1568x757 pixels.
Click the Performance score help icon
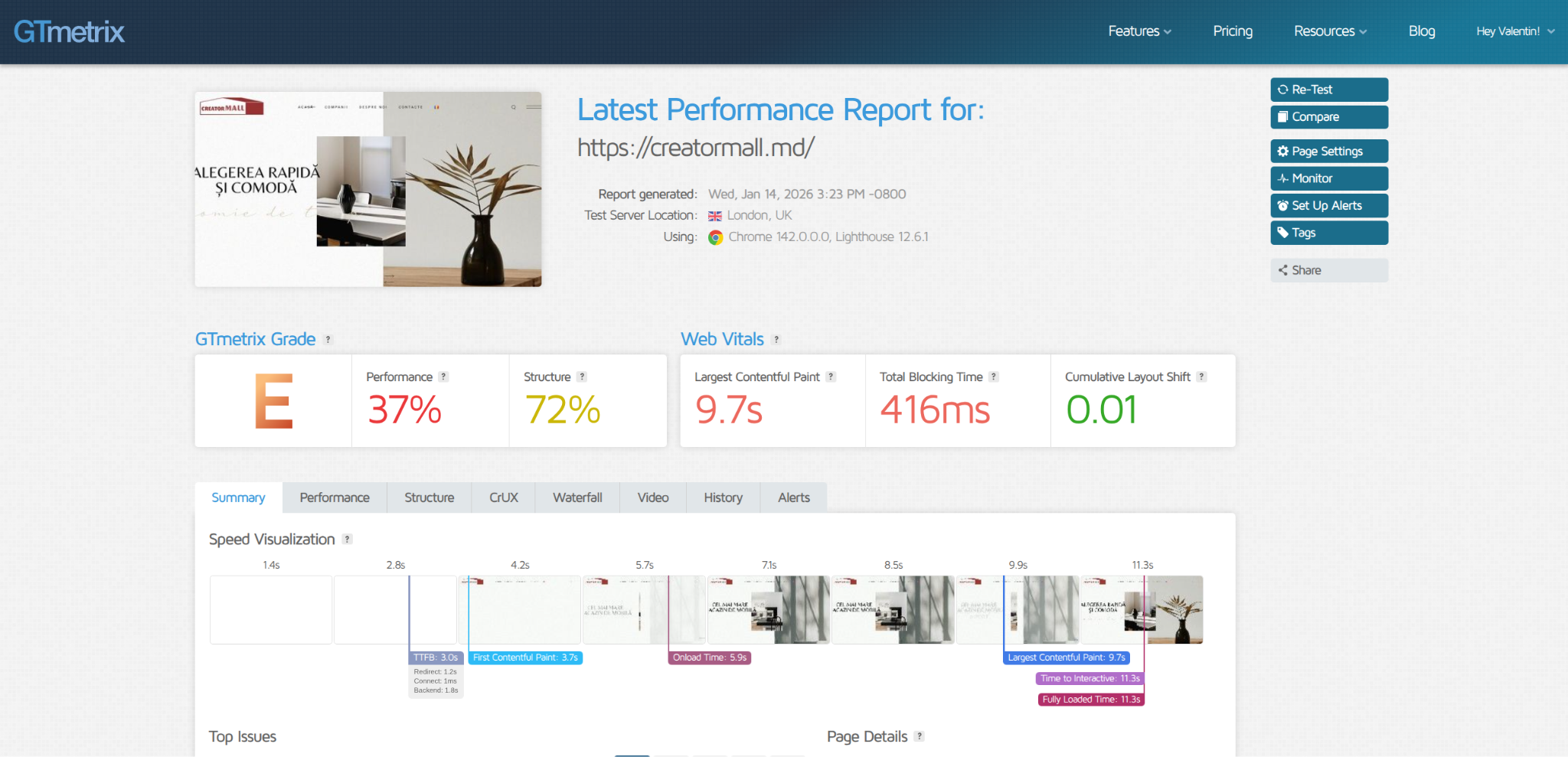(443, 377)
